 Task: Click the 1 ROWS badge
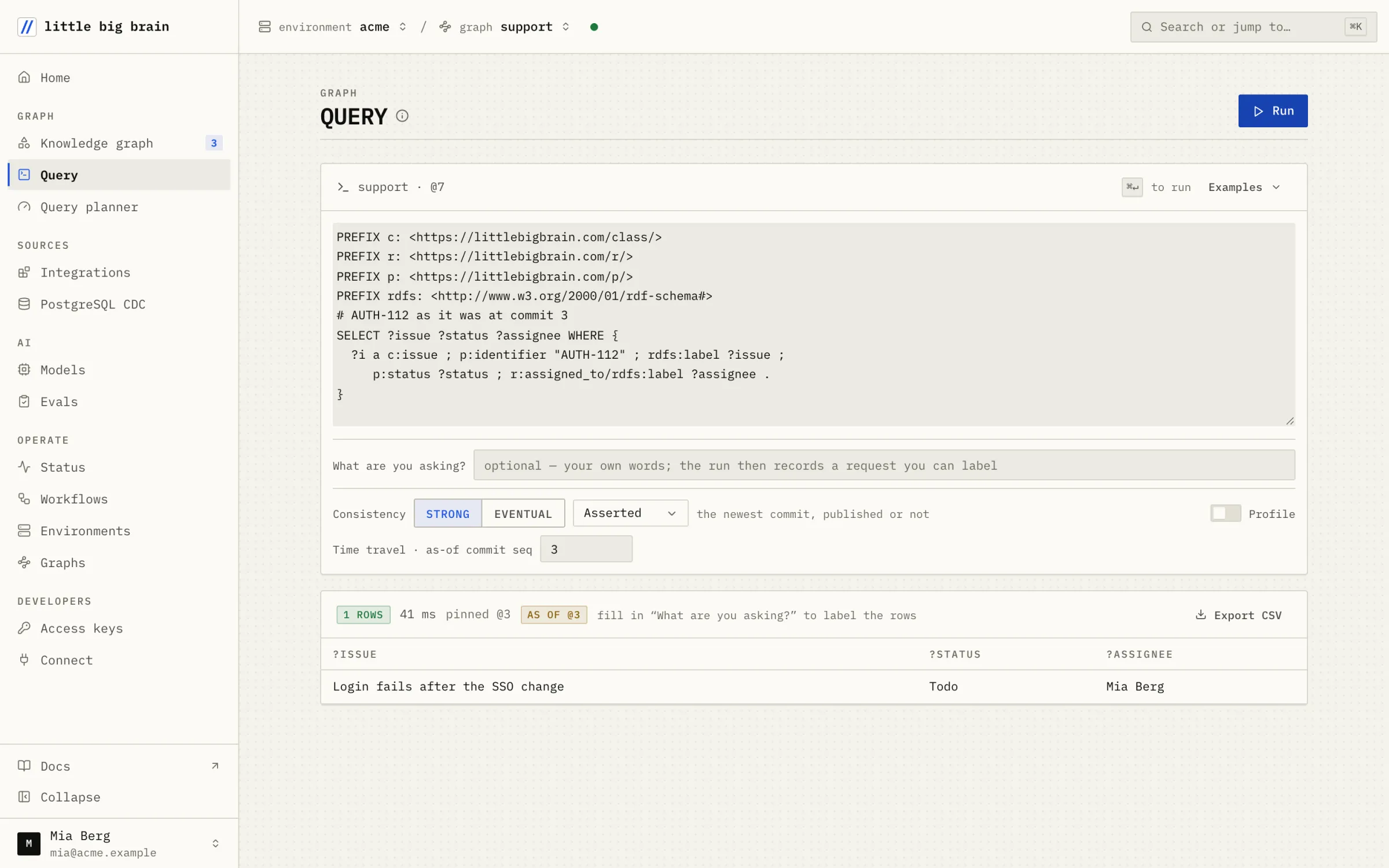pyautogui.click(x=363, y=615)
